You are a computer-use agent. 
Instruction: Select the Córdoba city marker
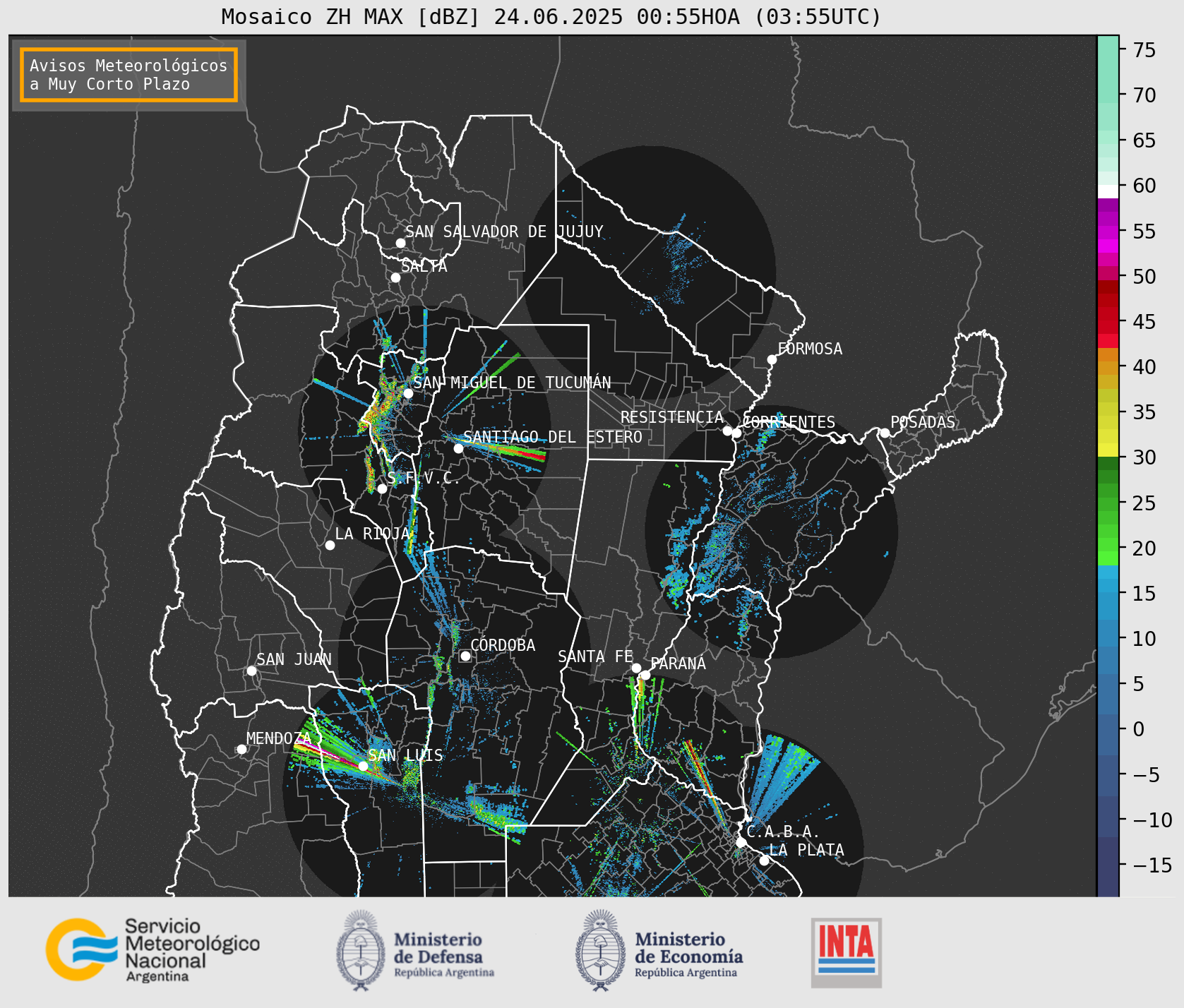coord(465,656)
